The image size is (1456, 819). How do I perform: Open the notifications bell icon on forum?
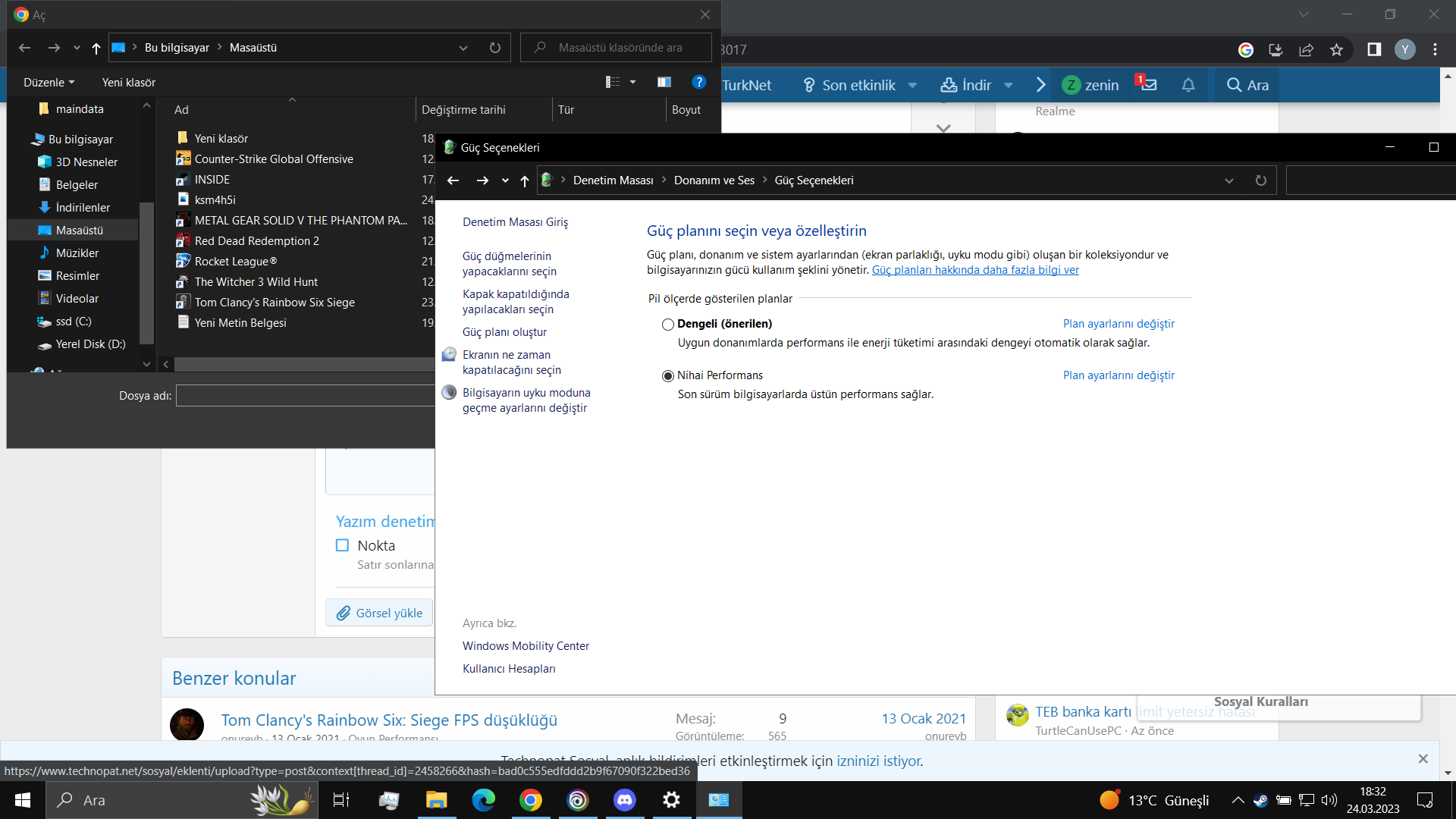[x=1188, y=85]
